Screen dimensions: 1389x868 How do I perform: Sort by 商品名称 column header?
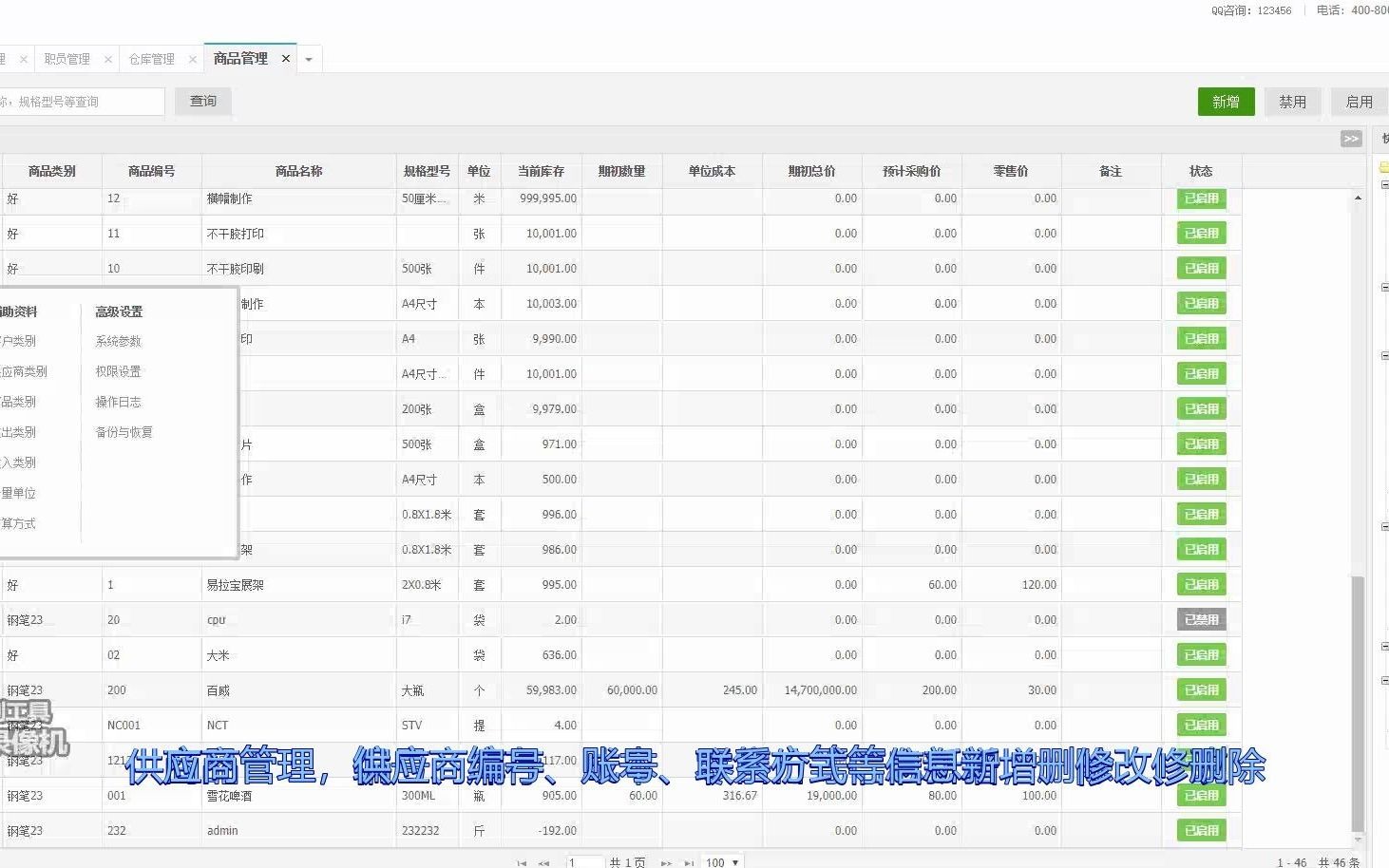point(298,171)
